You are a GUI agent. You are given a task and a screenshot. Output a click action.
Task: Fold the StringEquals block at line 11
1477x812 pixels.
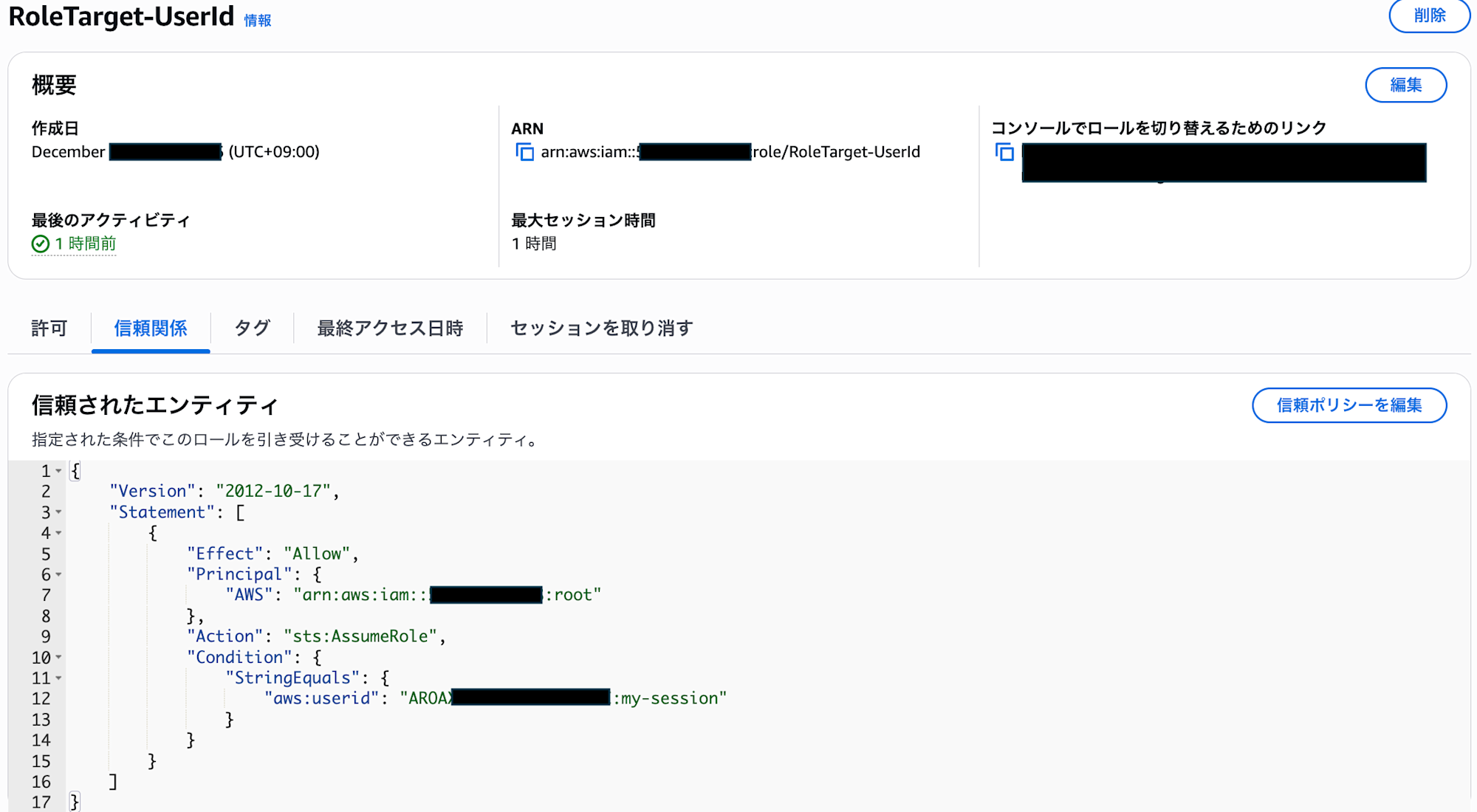(58, 678)
